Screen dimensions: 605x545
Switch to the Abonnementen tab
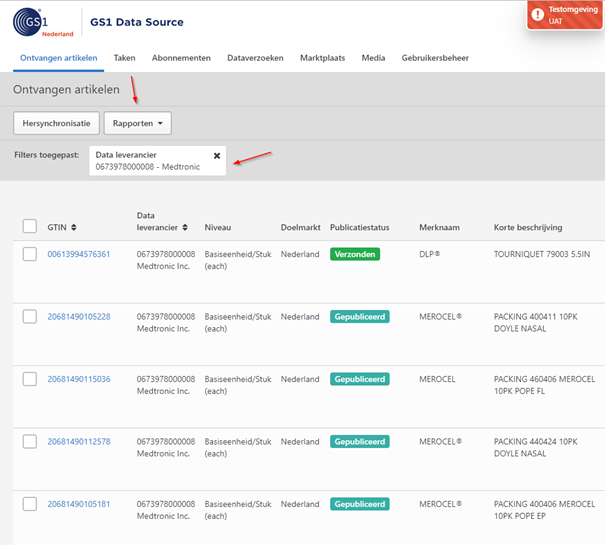pos(181,58)
